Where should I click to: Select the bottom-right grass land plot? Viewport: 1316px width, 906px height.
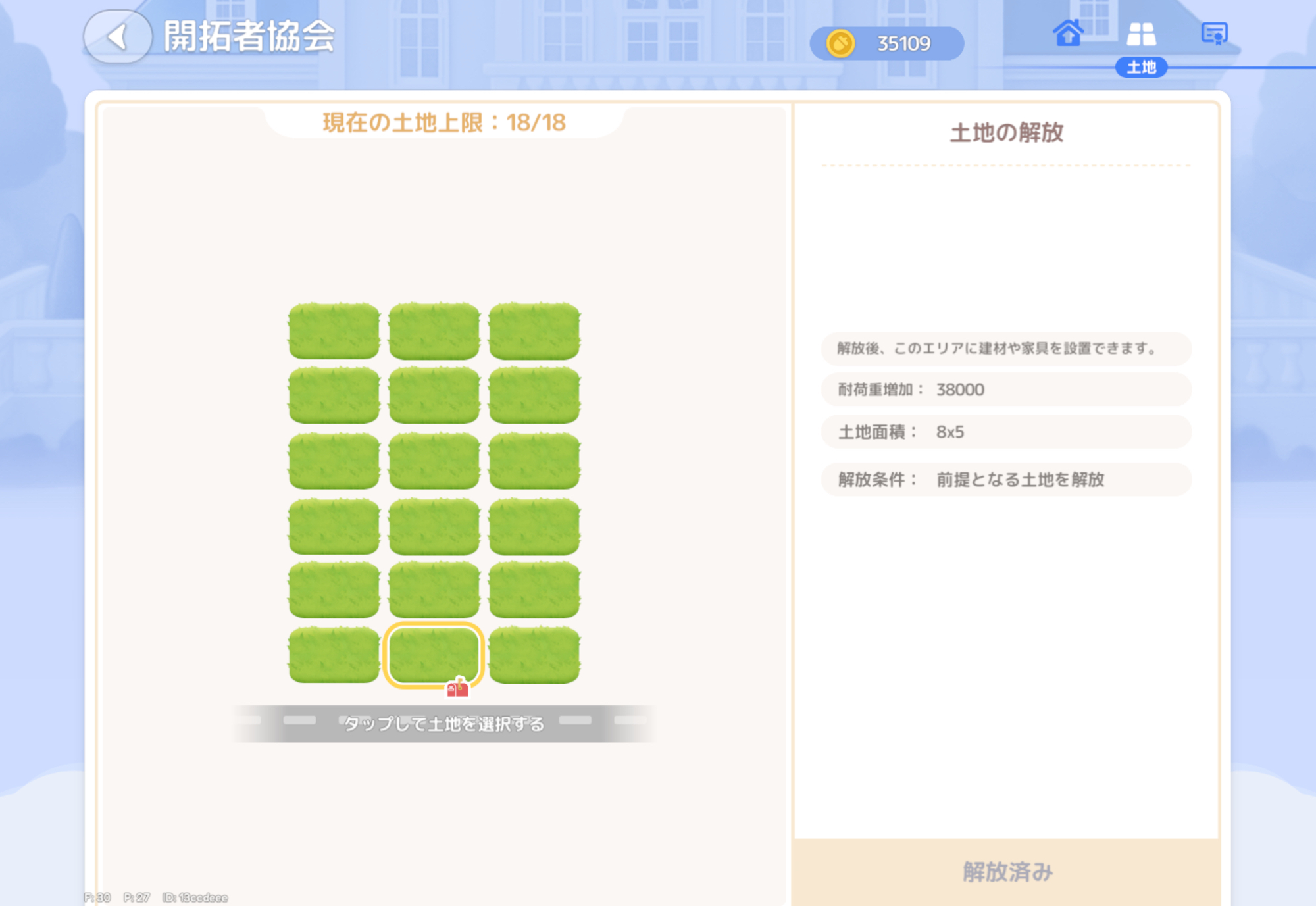tap(534, 655)
